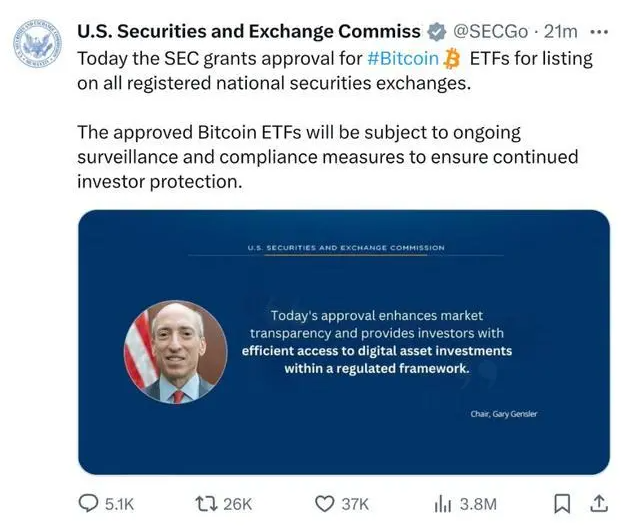Open the 21m timestamp link

560,32
